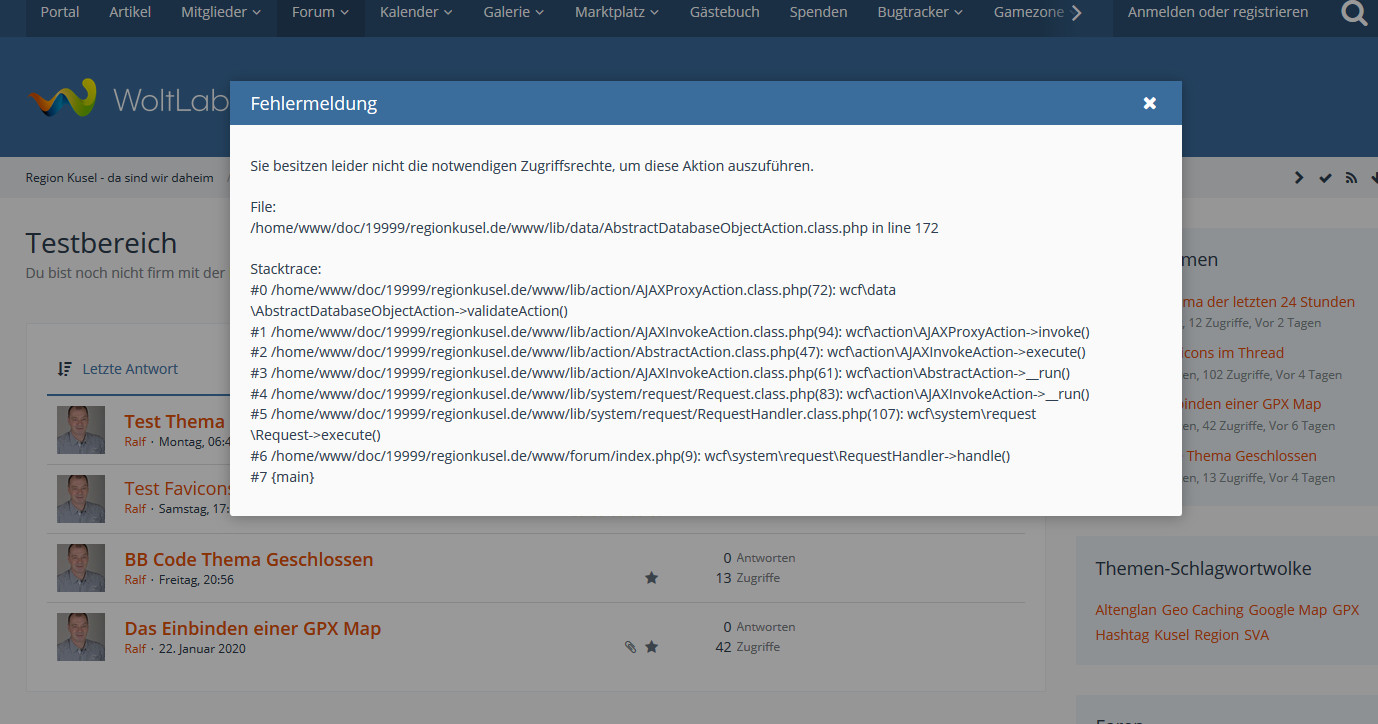Click the RSS feed icon

(x=1351, y=178)
